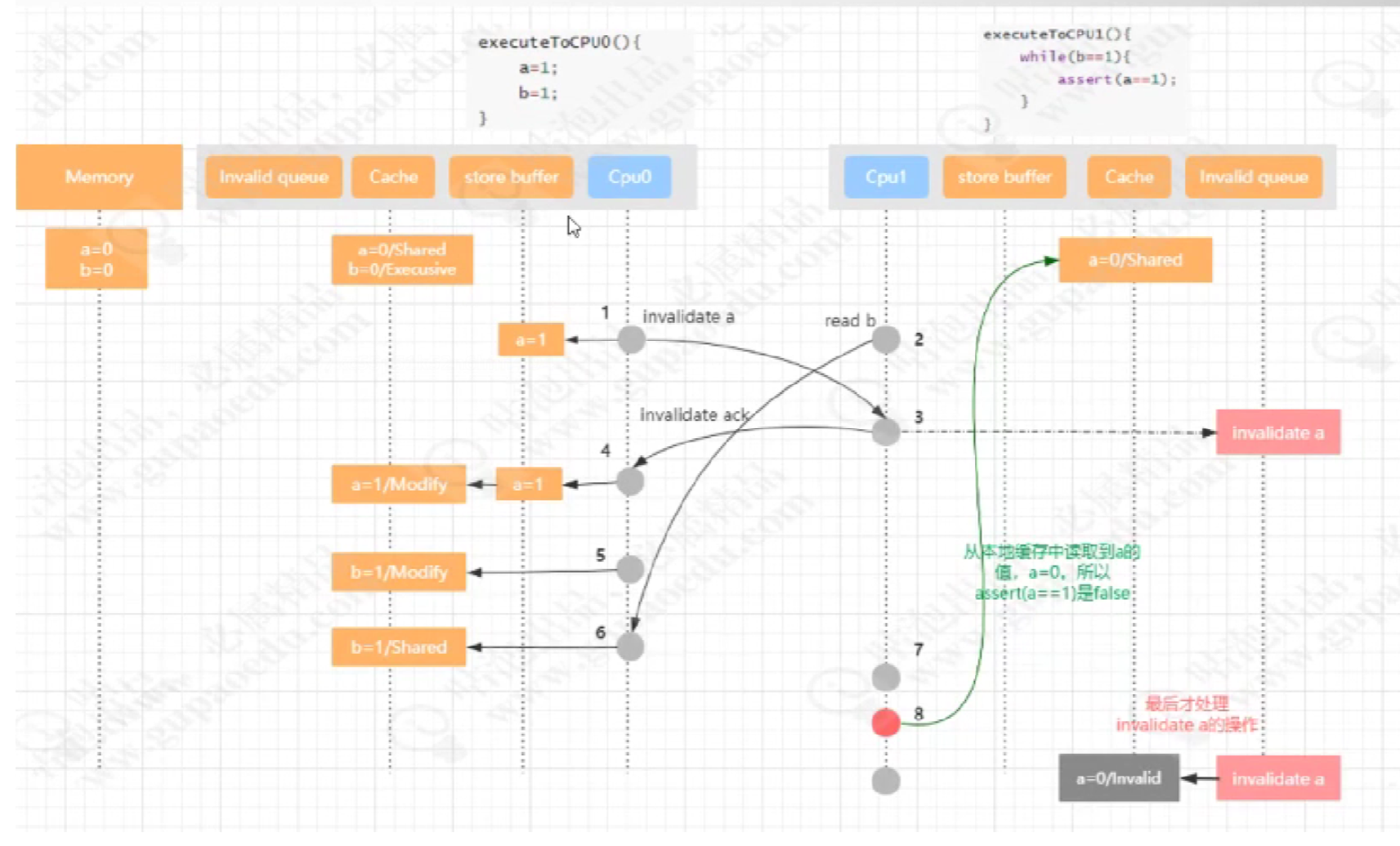Select the a=1 box next to a=1/Modify
1400x846 pixels.
pyautogui.click(x=529, y=484)
